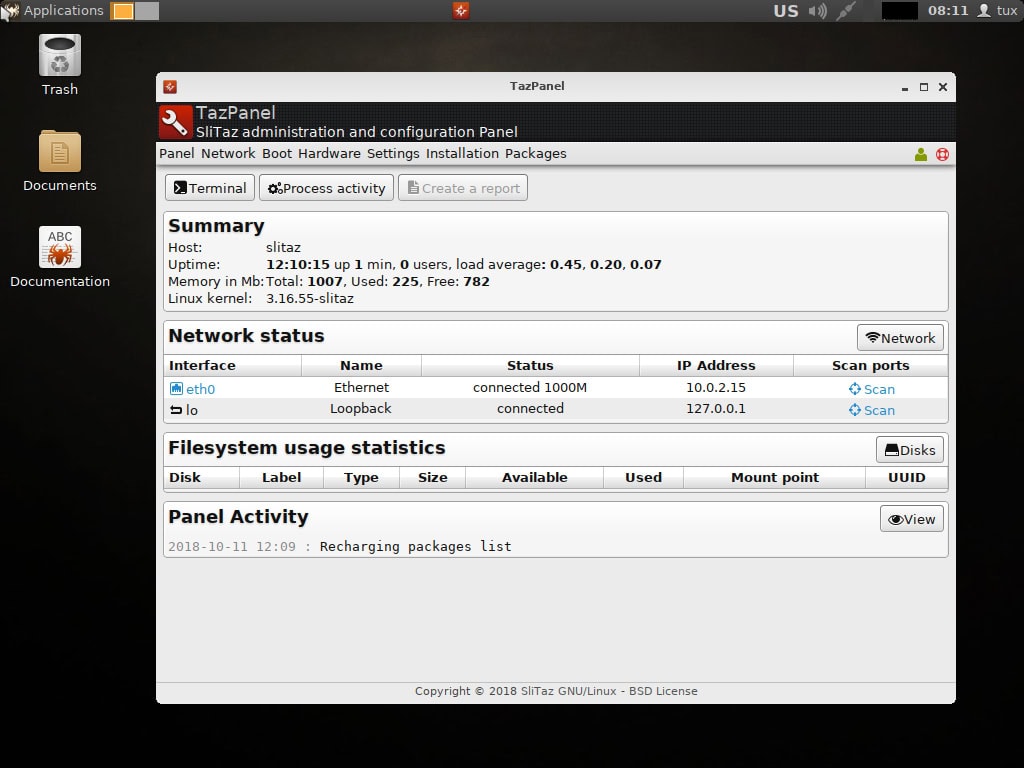Click the green user account icon

921,156
